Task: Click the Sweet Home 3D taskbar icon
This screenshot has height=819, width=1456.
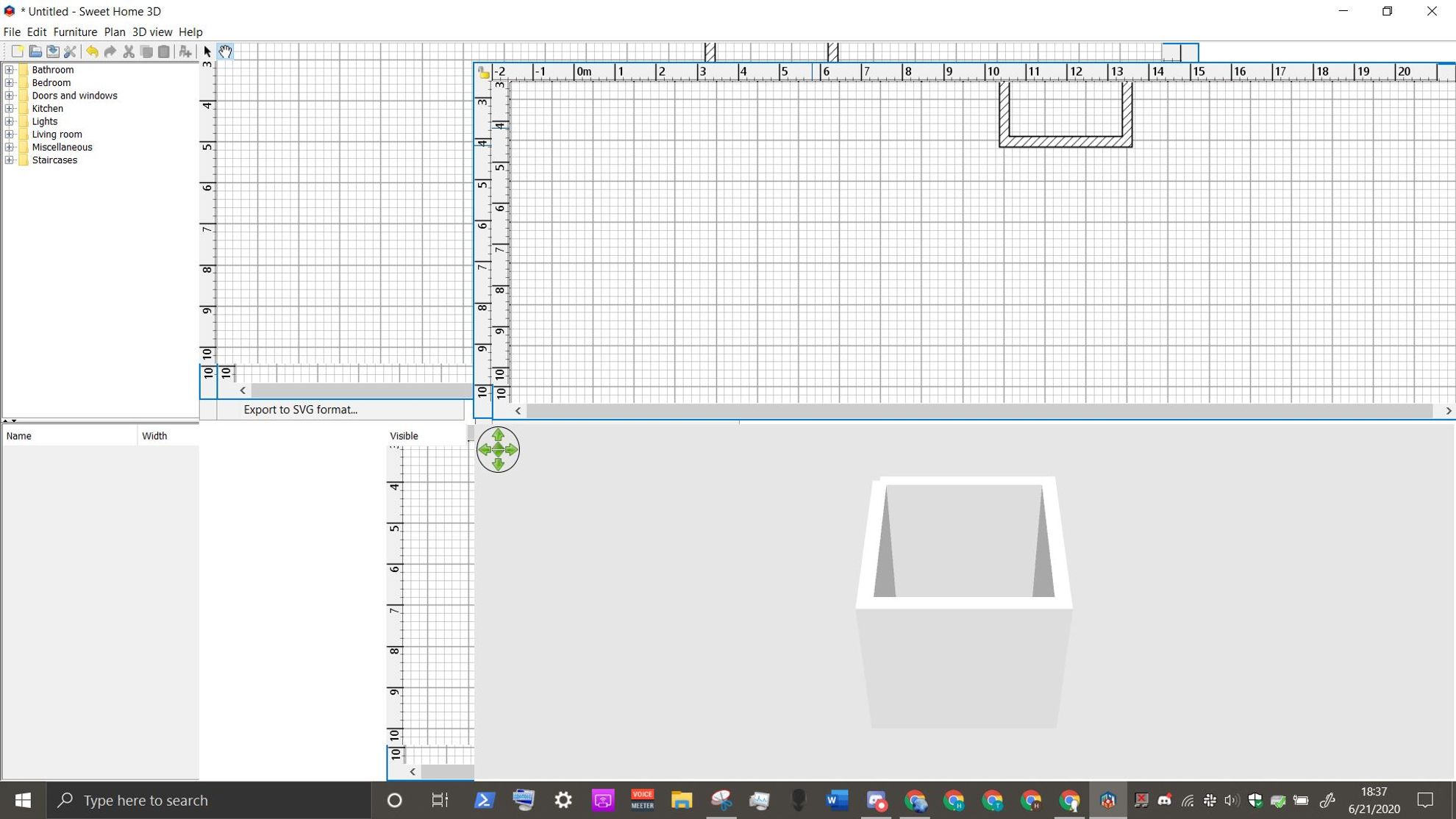Action: (x=1107, y=800)
